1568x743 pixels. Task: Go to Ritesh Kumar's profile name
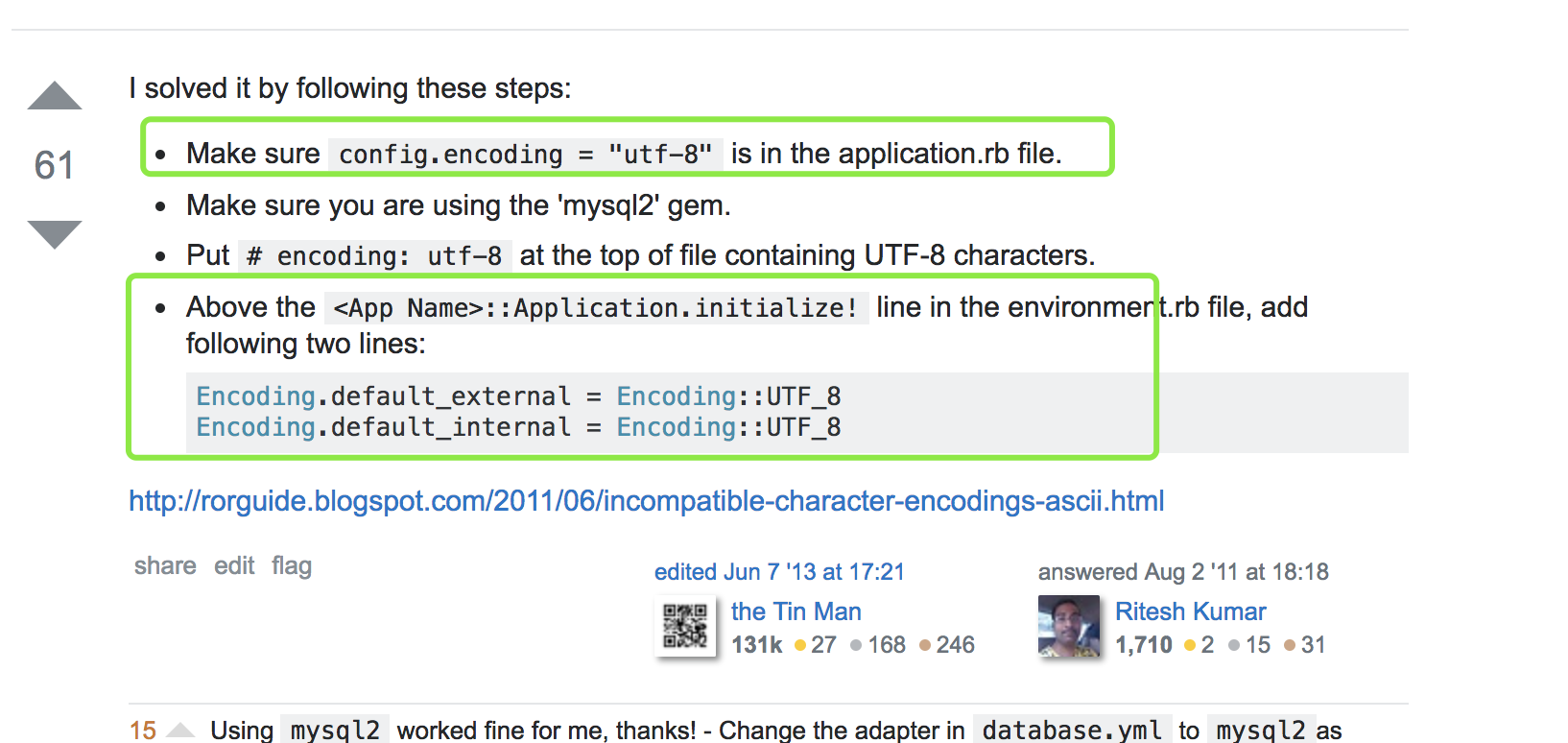pos(1190,611)
